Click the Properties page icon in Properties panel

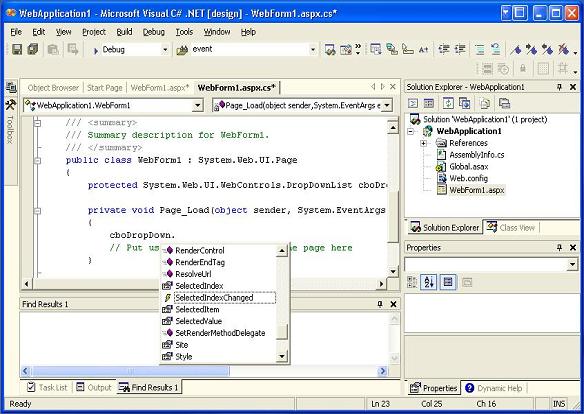point(448,282)
